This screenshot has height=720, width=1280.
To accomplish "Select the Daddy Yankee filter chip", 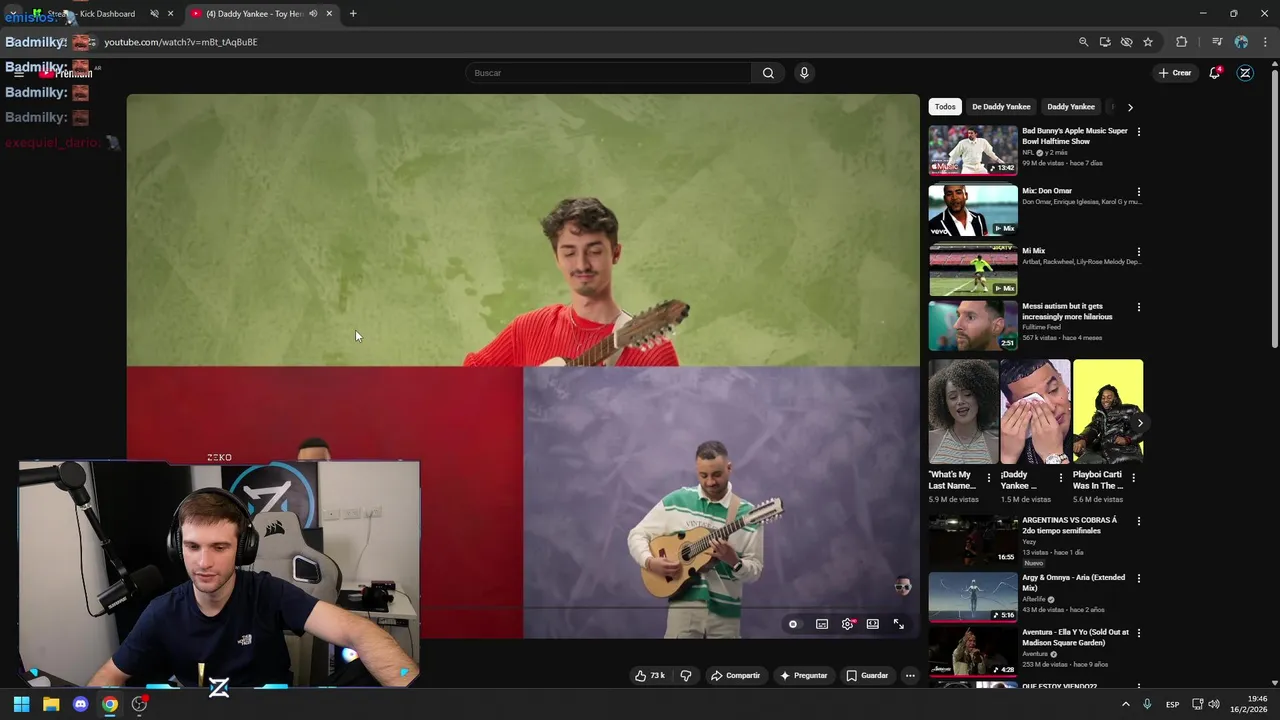I will tap(1071, 107).
